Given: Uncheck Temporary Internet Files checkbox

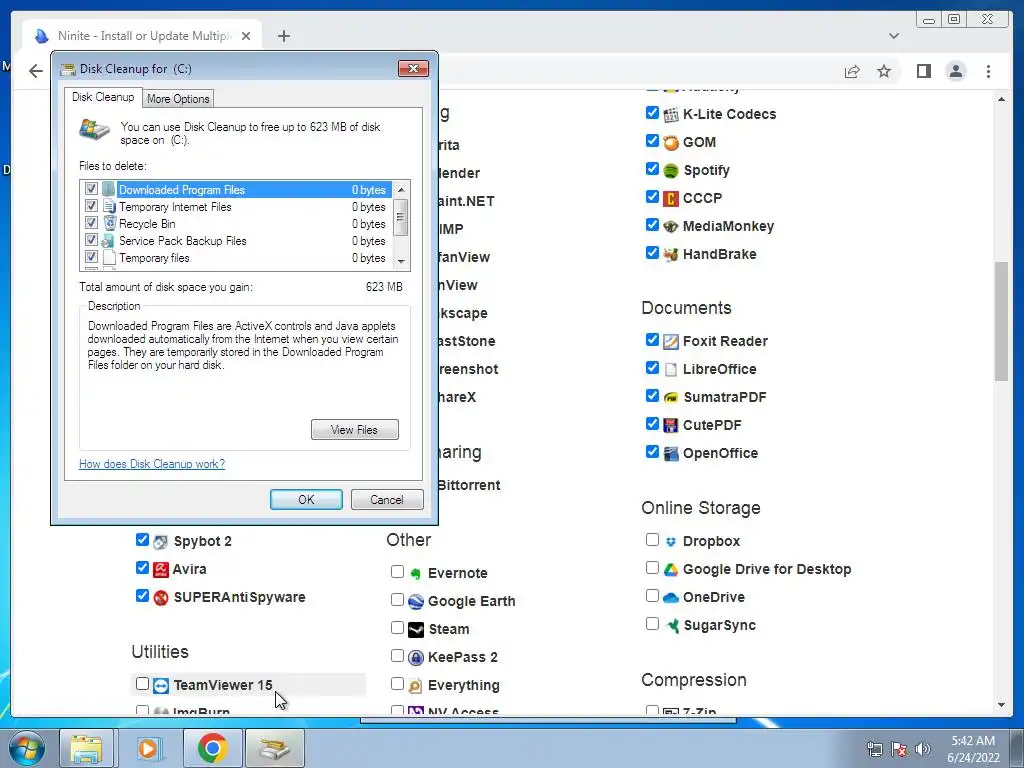Looking at the screenshot, I should pos(91,206).
